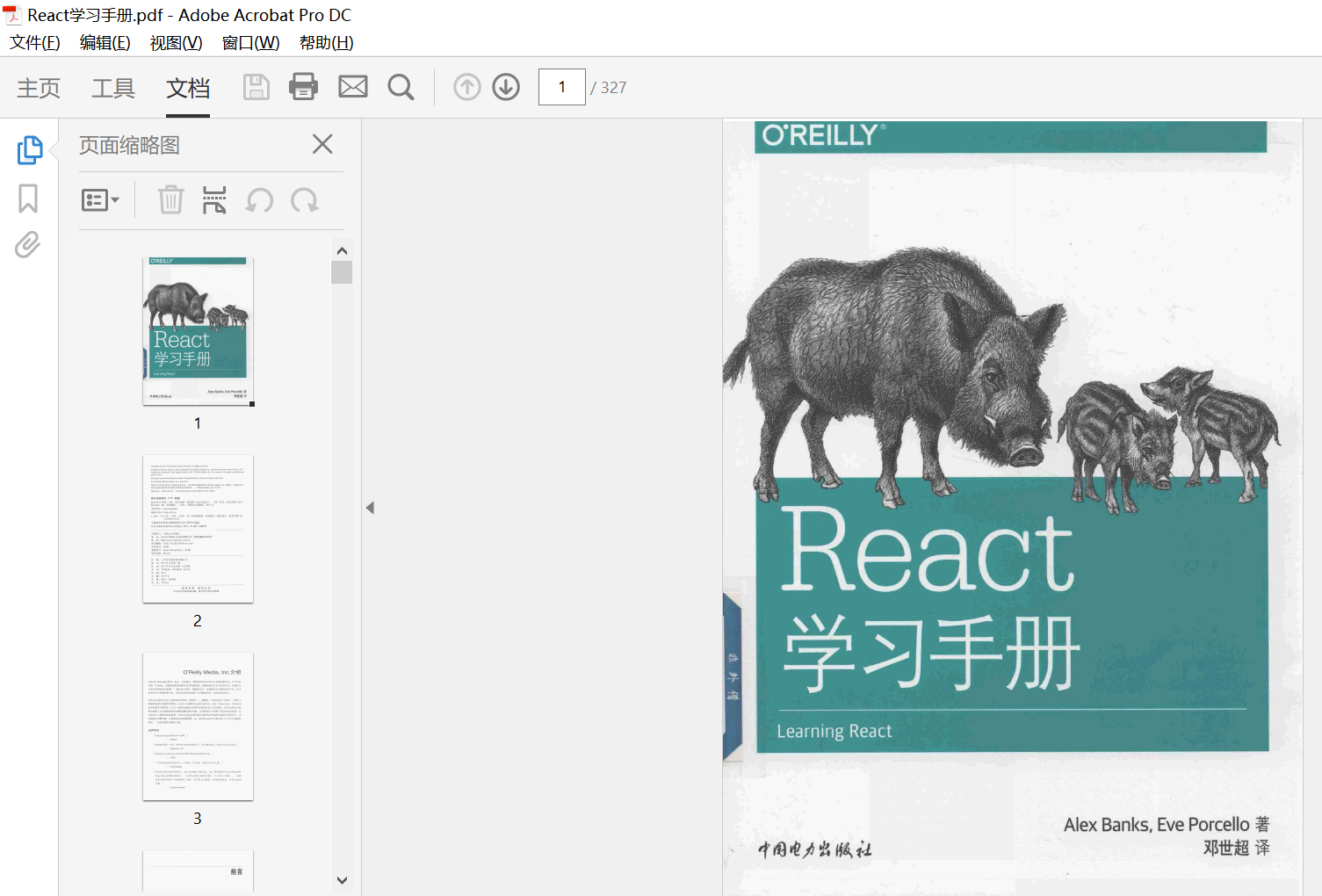Print the document with printer icon
The image size is (1322, 896).
304,86
